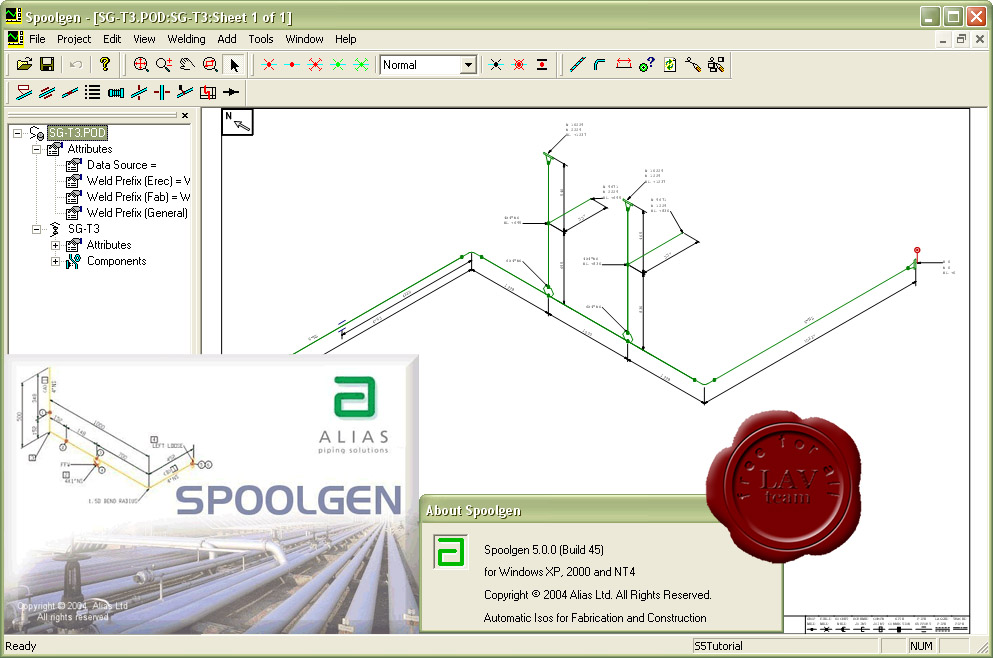Close the tree panel with its X

tap(185, 115)
